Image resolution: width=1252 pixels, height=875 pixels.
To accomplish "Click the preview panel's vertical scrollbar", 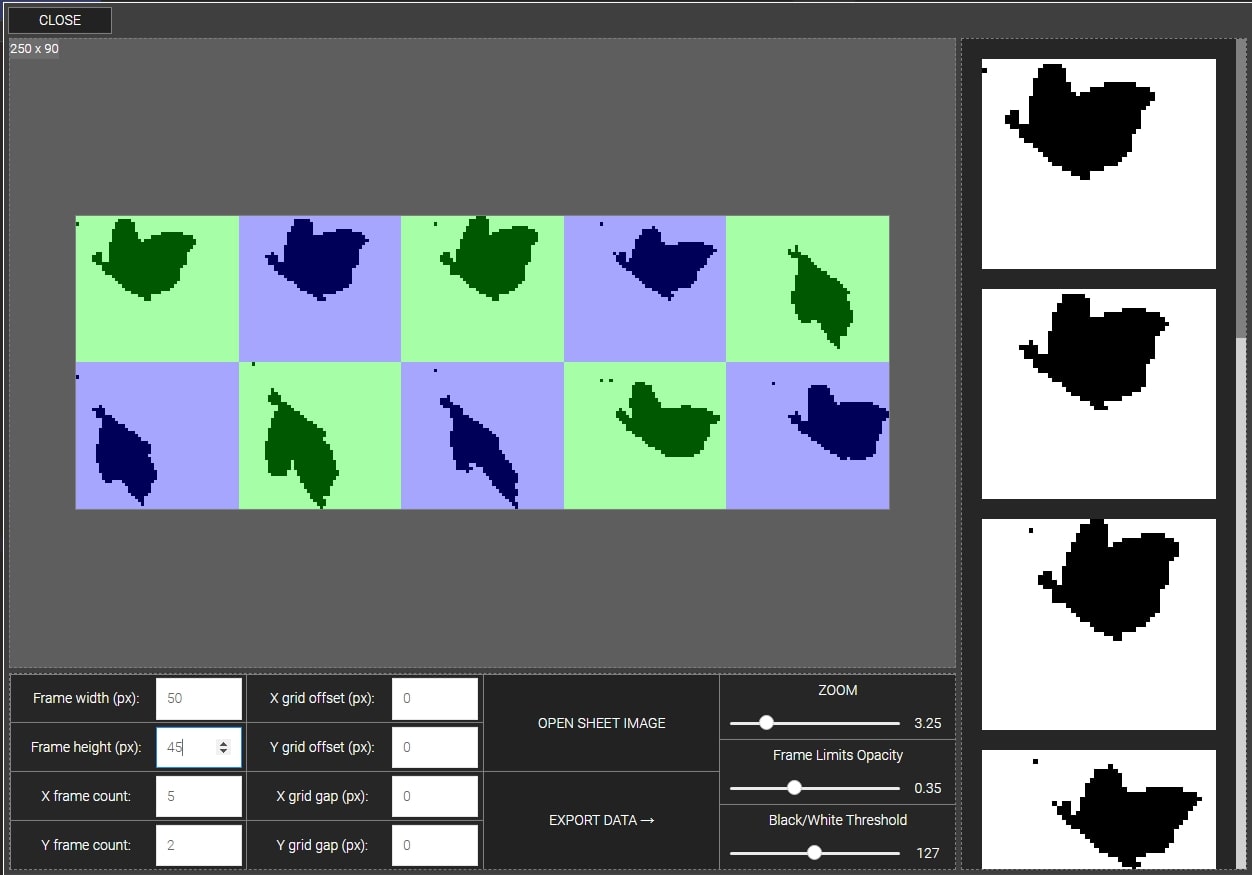I will point(1242,190).
